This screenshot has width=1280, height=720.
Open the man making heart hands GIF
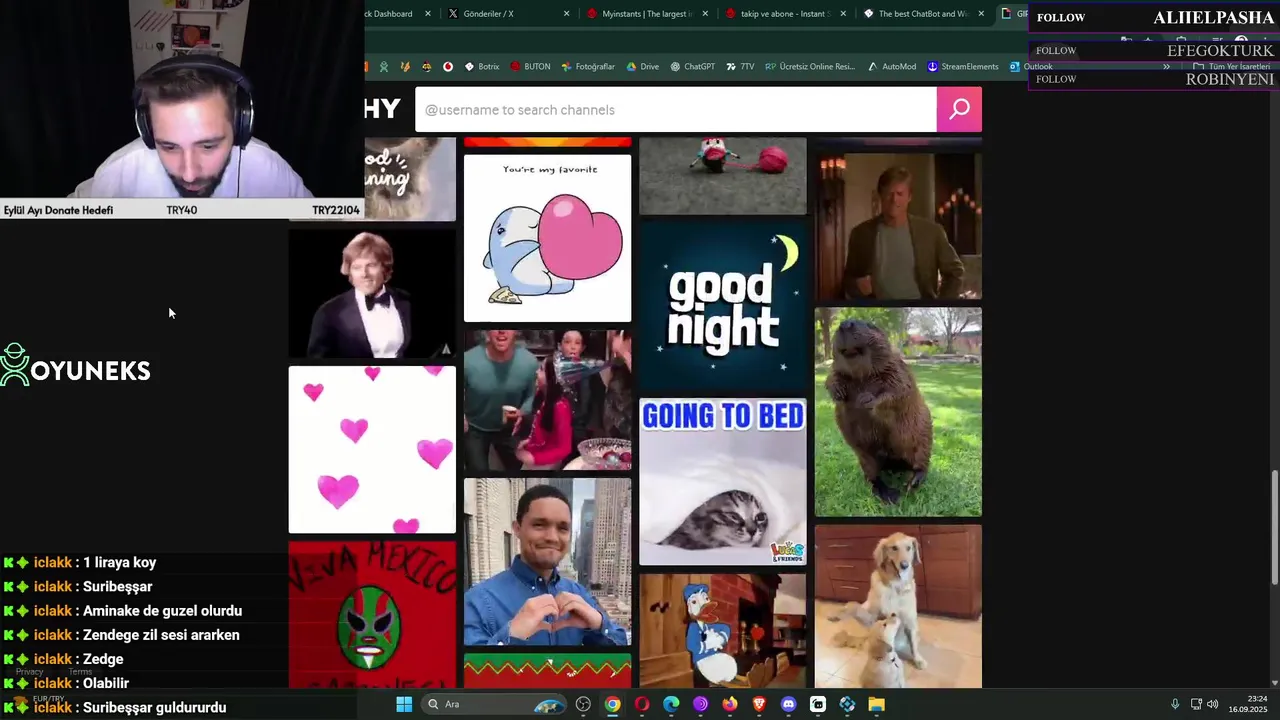point(547,562)
